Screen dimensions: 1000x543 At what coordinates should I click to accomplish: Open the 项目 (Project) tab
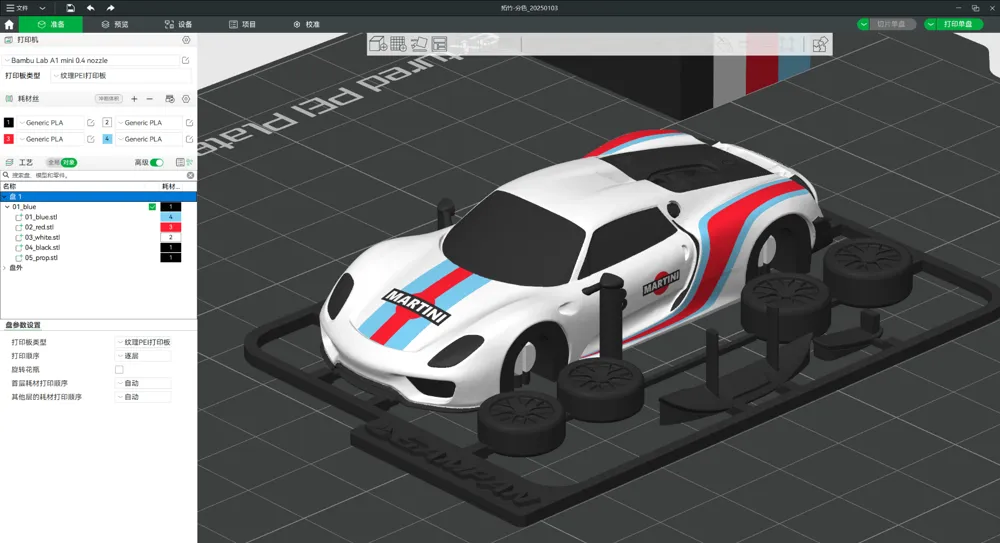tap(242, 24)
